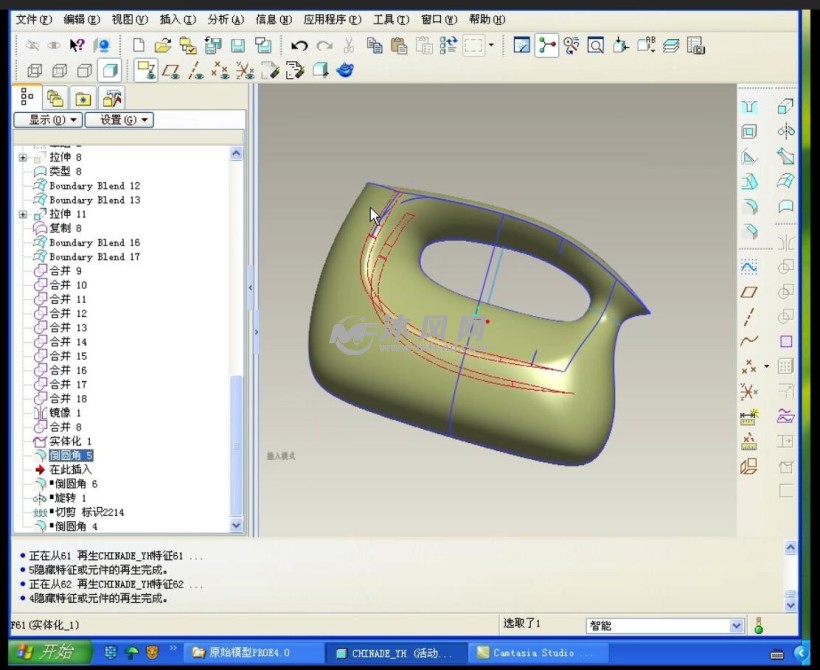This screenshot has width=820, height=670.
Task: Click the Paste clipboard icon
Action: [399, 46]
